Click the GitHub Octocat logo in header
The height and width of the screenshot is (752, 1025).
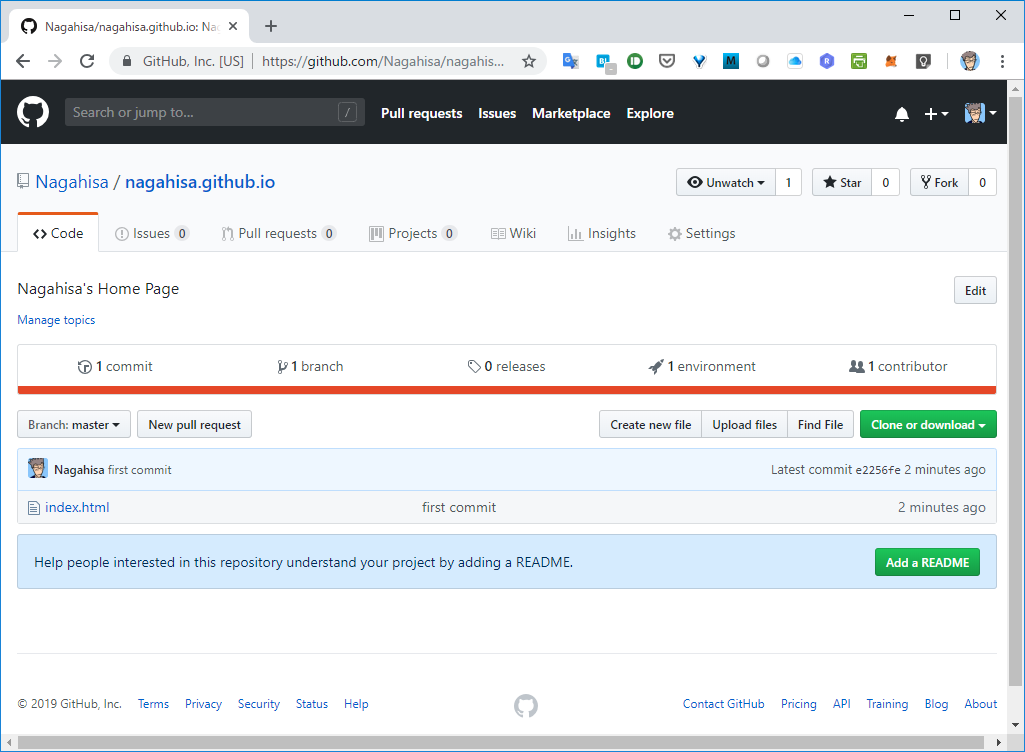(x=33, y=112)
